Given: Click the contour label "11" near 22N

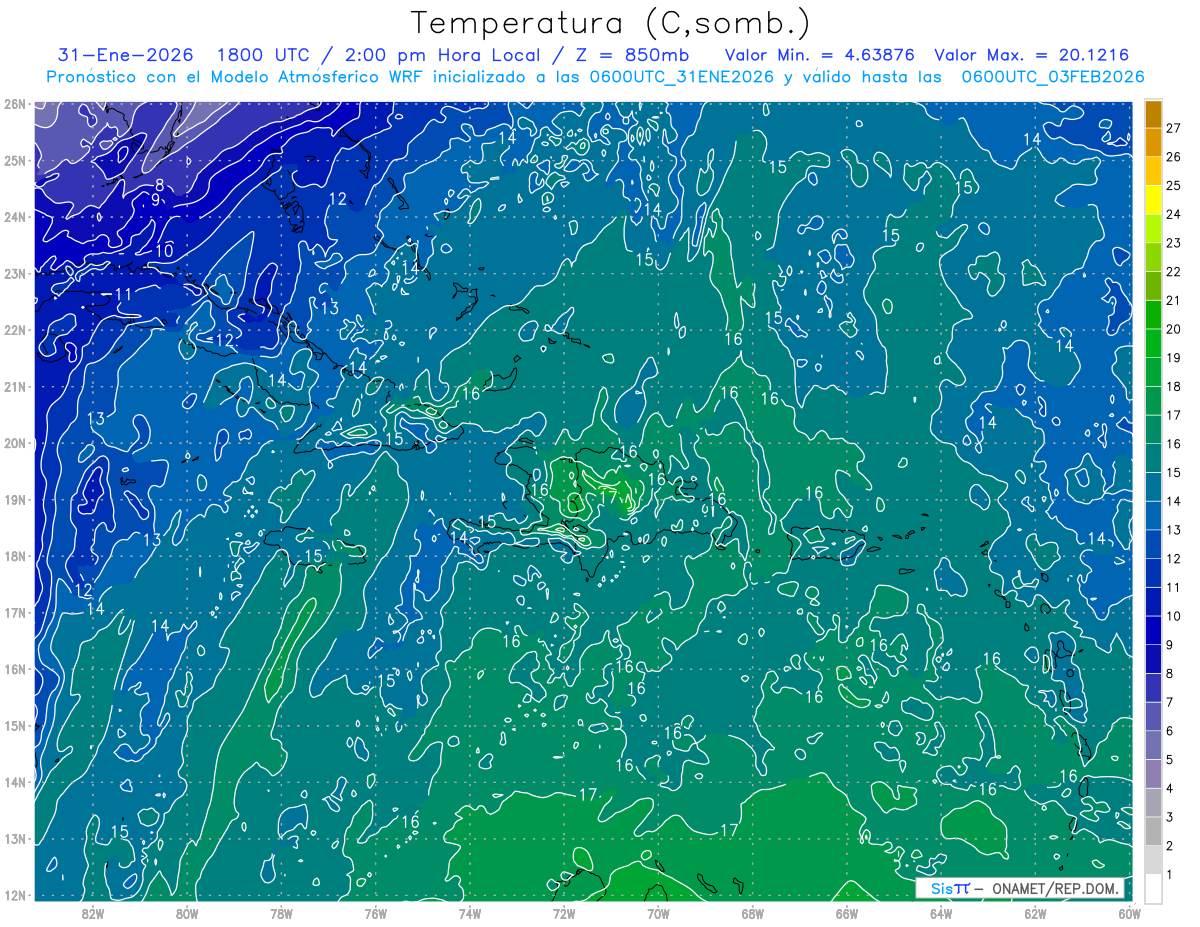Looking at the screenshot, I should pyautogui.click(x=124, y=294).
